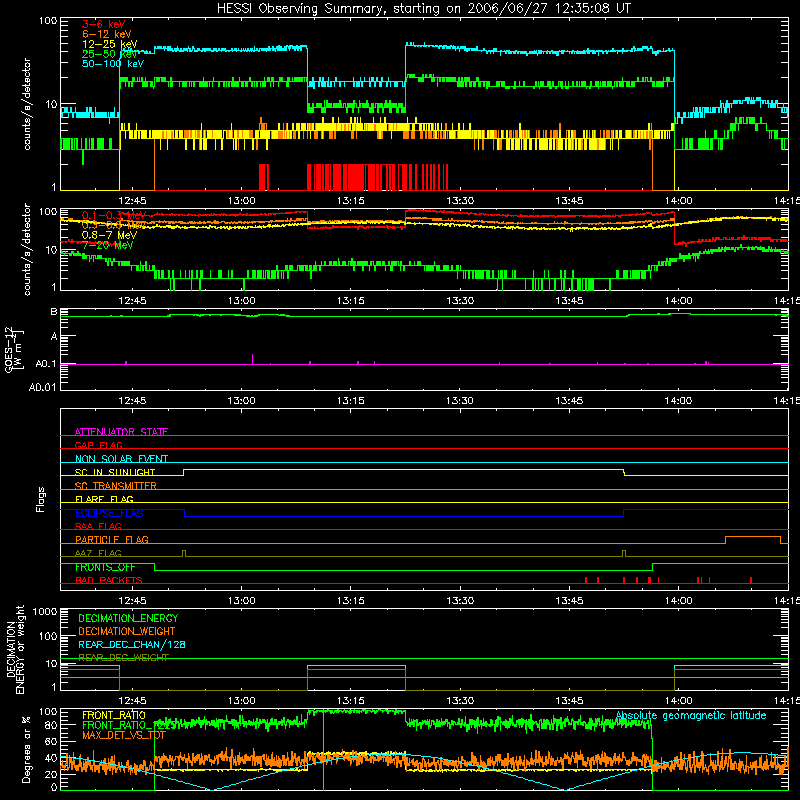Click the PARTICLE_FLAG raised step near 14:10
Screen dimensions: 800x800
click(753, 537)
